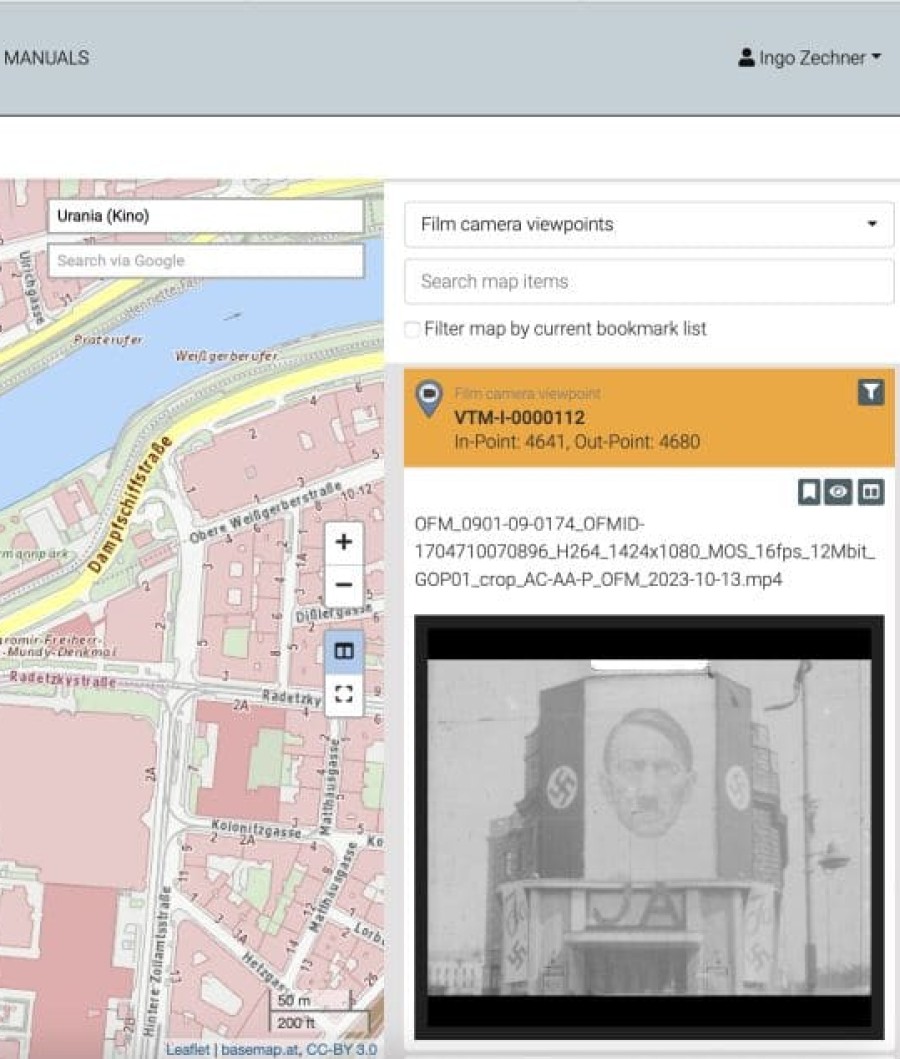This screenshot has width=900, height=1059.
Task: Click the Weißgerberufer label on the map
Action: 226,355
